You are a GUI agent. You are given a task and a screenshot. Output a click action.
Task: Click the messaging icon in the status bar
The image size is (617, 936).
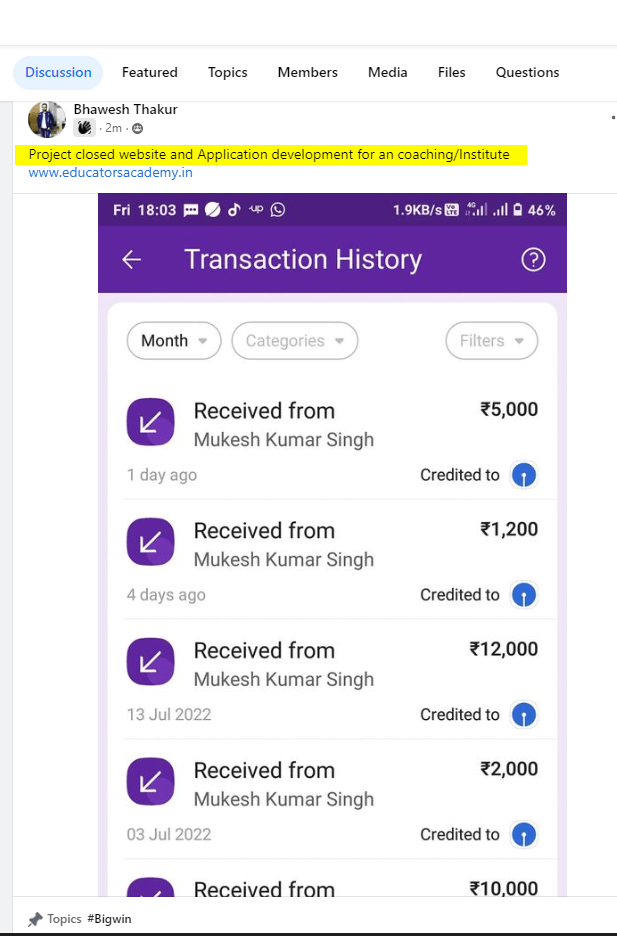coord(192,209)
